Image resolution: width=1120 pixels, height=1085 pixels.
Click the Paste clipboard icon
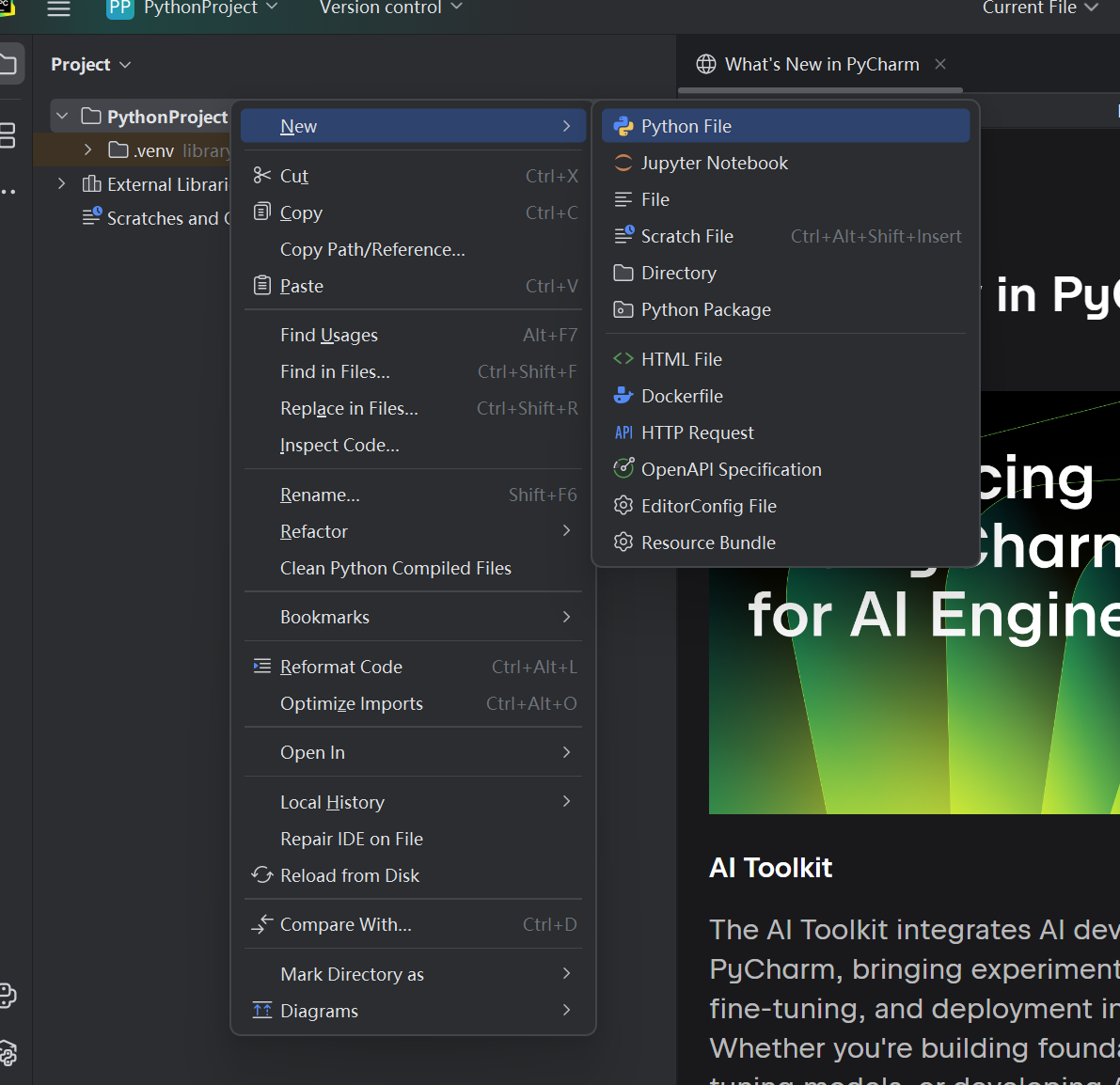[262, 286]
